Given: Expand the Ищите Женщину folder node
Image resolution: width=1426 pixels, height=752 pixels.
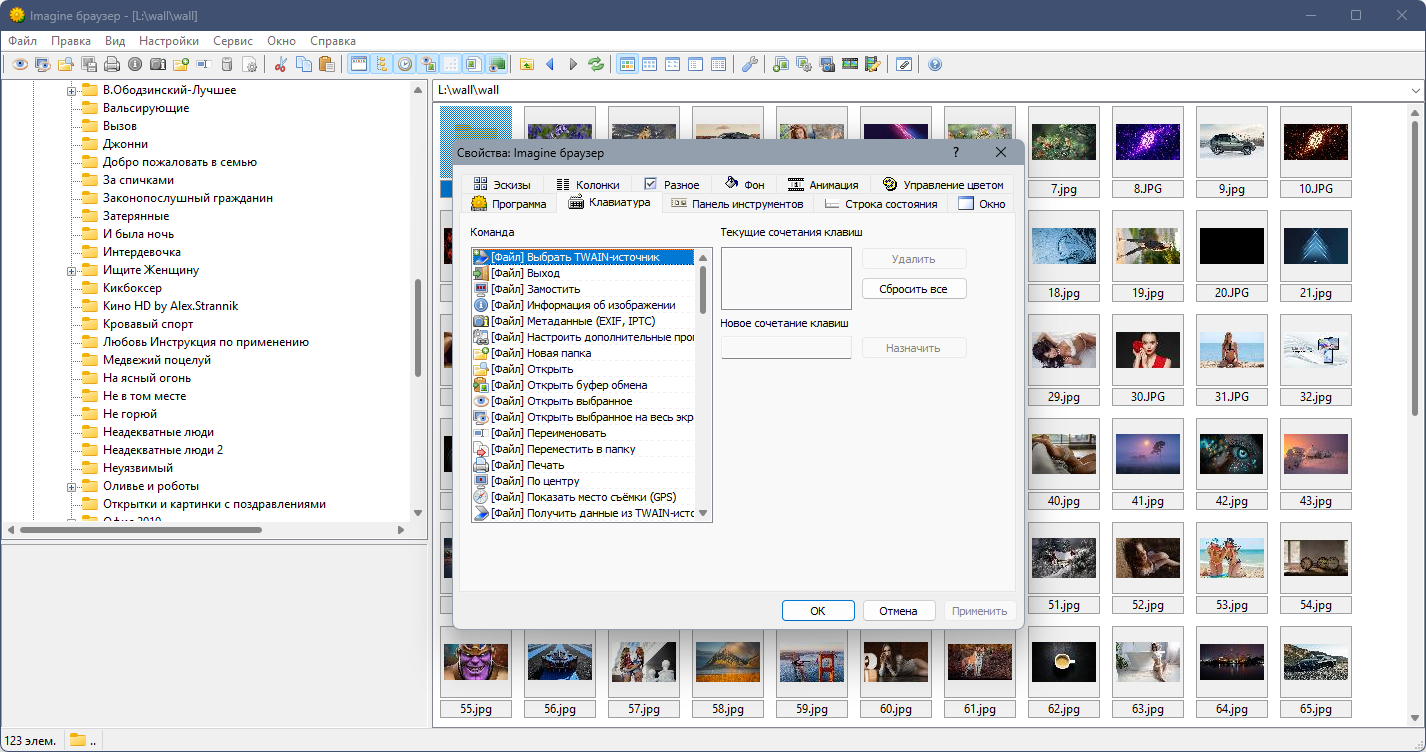Looking at the screenshot, I should [x=72, y=271].
